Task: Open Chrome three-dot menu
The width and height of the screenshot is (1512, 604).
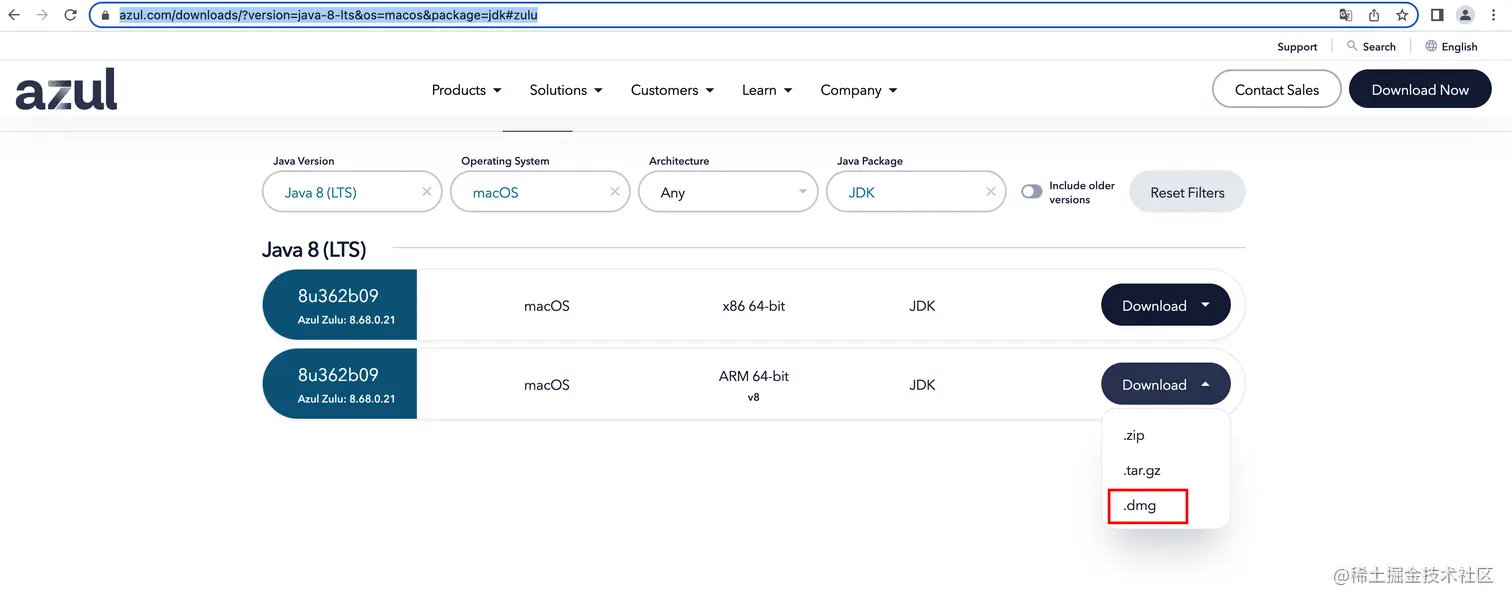Action: (x=1493, y=15)
